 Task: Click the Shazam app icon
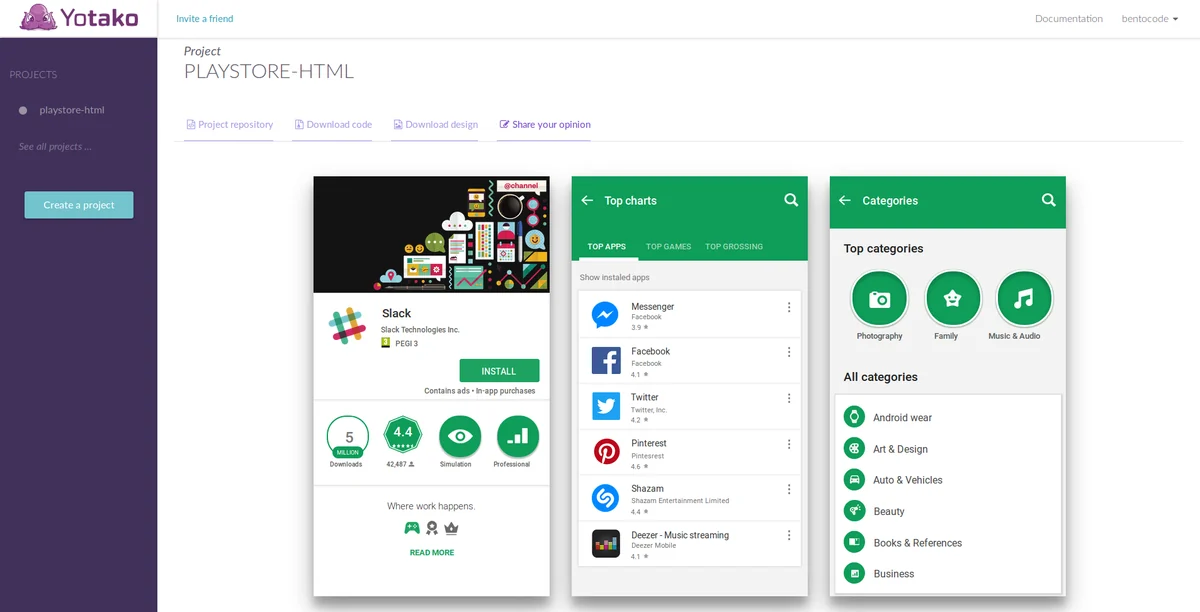point(606,498)
